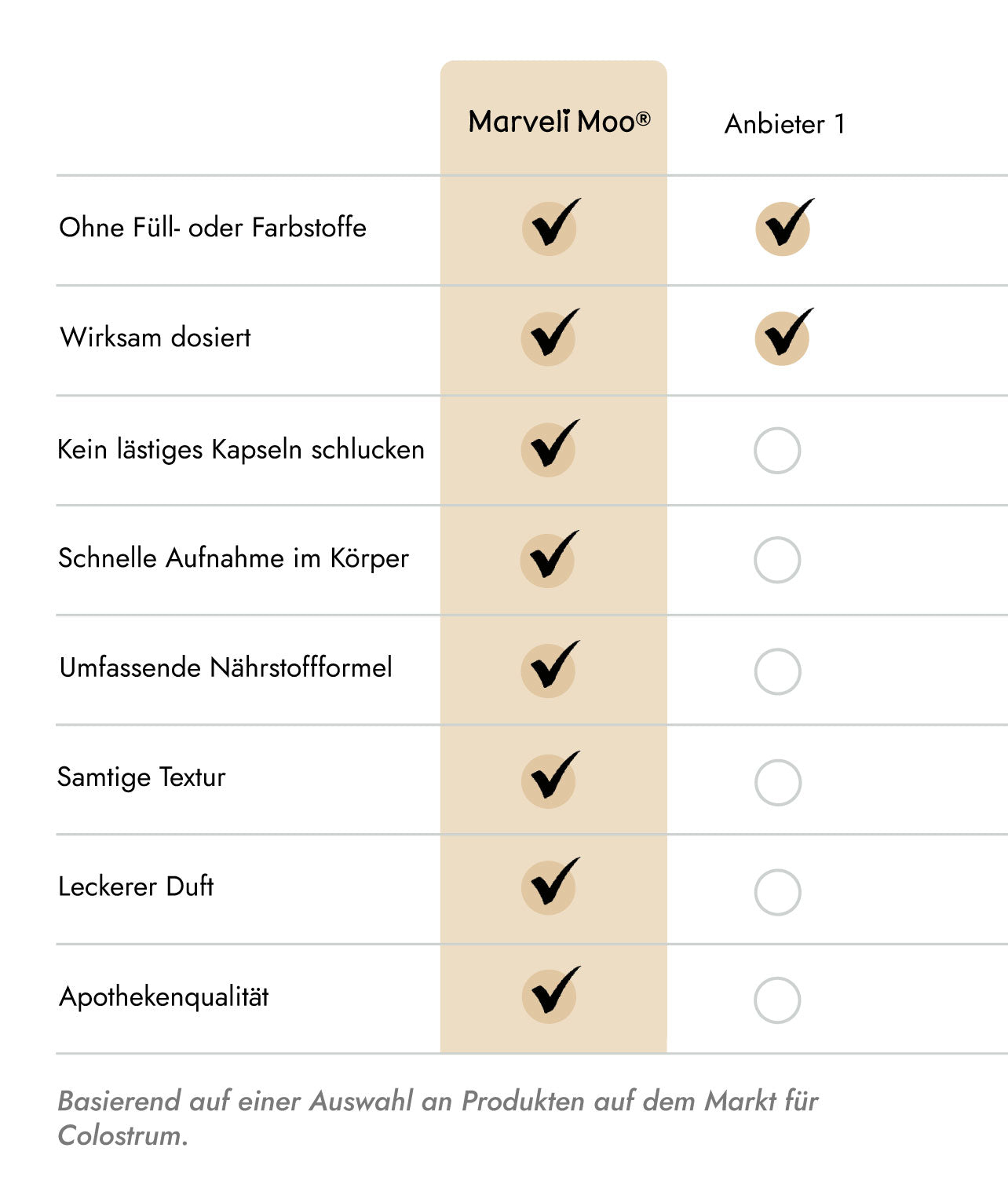Click Anbieter 1 checkmark for Ohne Füll- oder Farbstoffe
Screen dimensions: 1008x1188
pyautogui.click(x=784, y=226)
